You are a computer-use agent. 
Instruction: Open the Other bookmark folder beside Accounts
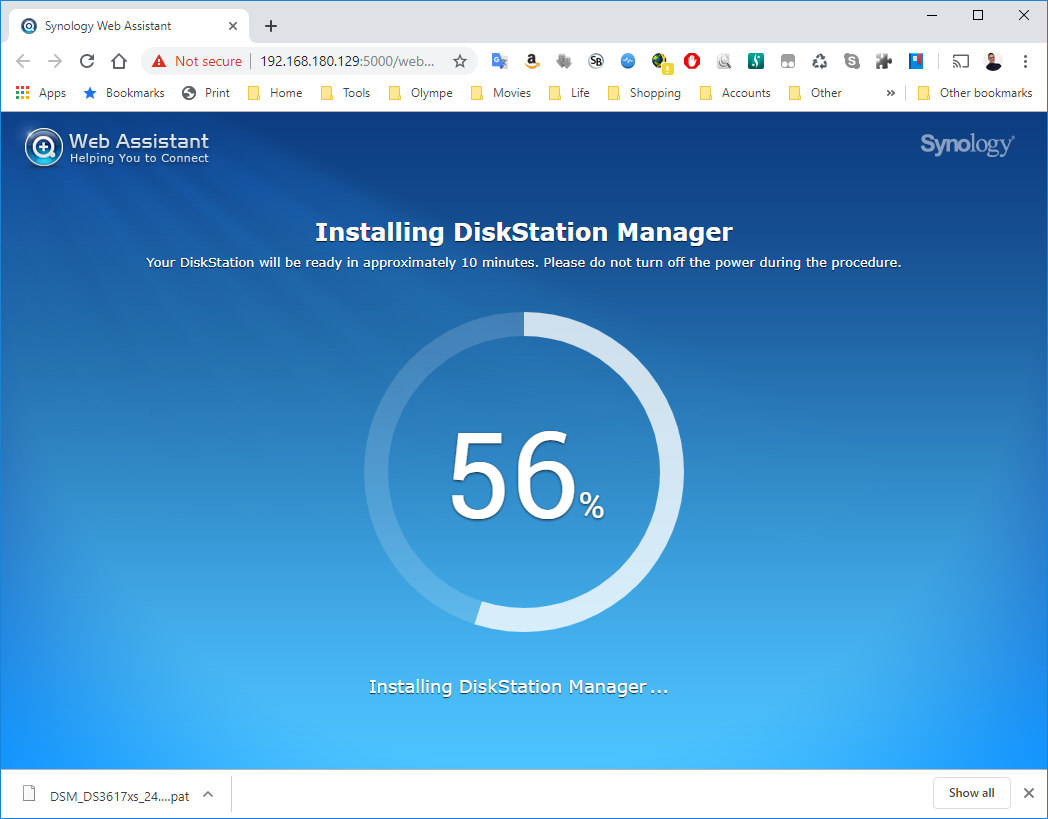pyautogui.click(x=815, y=93)
